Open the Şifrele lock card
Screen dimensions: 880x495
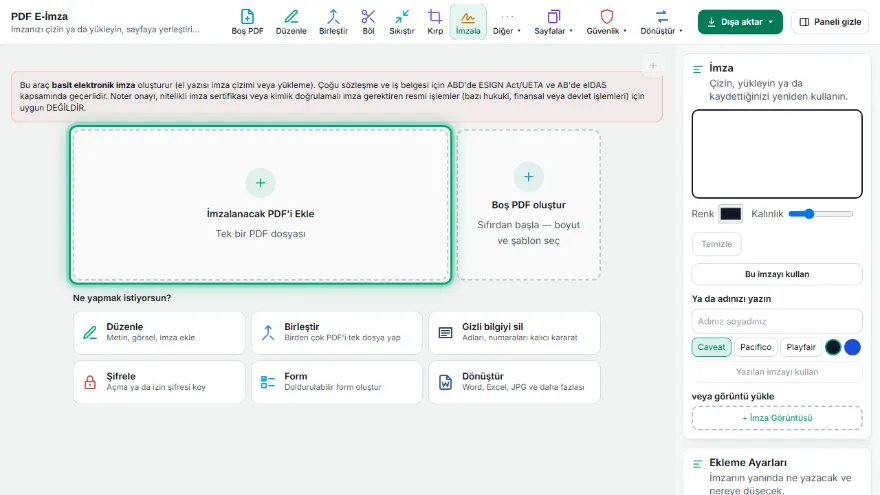159,382
